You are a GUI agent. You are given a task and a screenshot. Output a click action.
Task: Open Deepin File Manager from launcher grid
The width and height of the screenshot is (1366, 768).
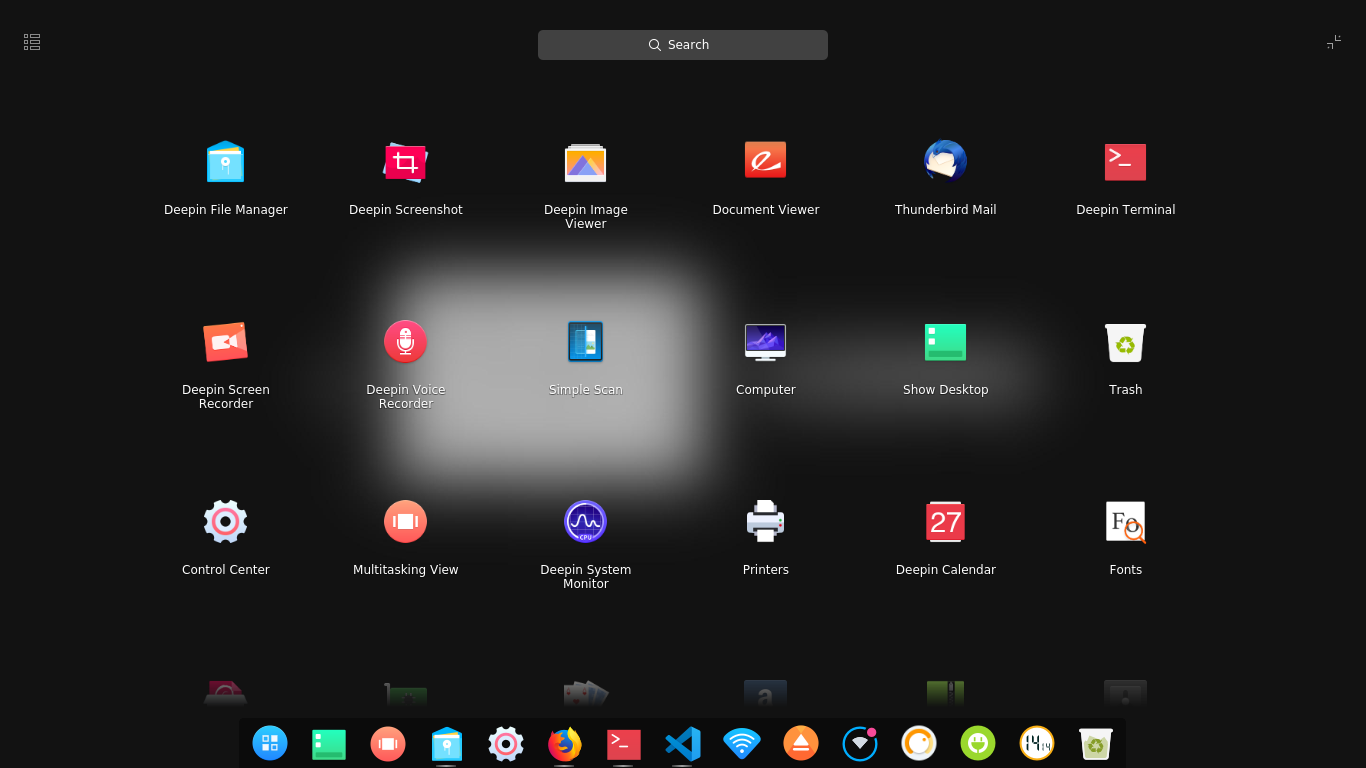[226, 162]
